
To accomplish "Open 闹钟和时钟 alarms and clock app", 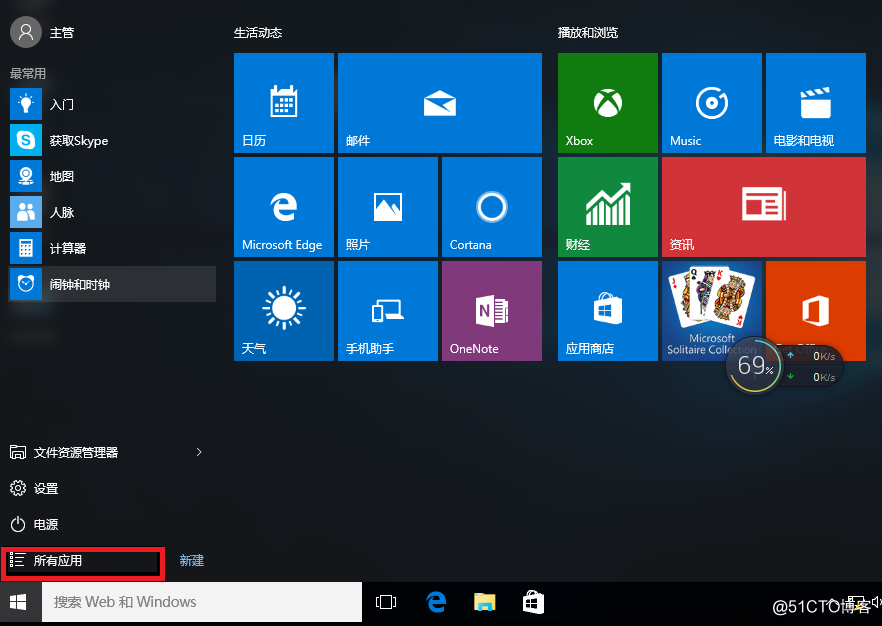I will pyautogui.click(x=112, y=284).
